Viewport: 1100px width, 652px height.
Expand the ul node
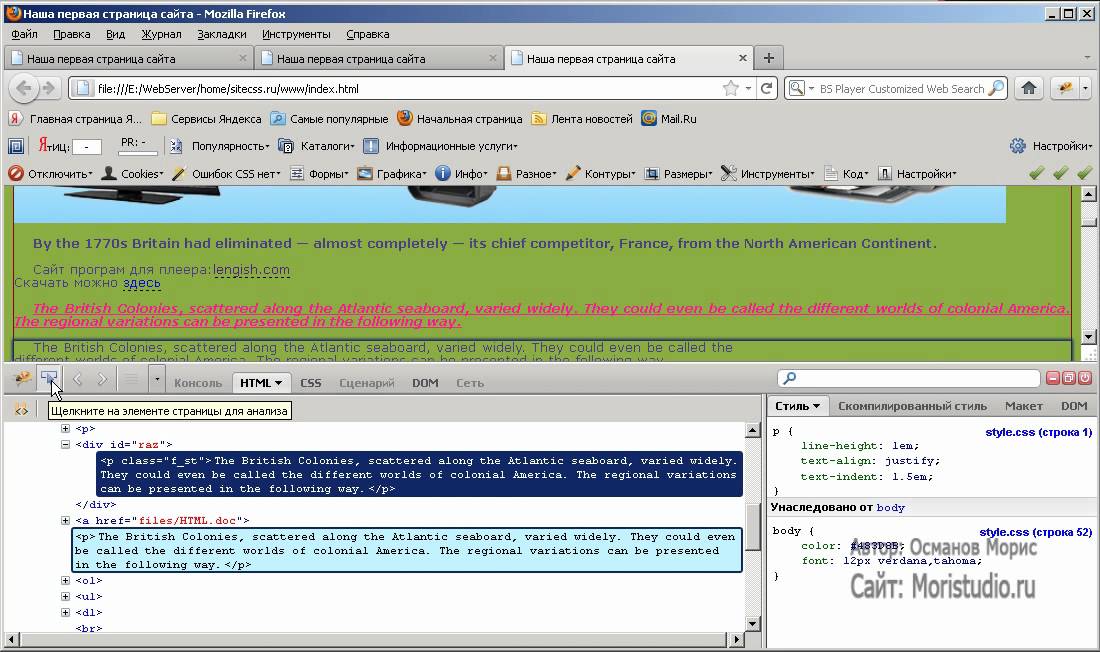click(x=65, y=597)
